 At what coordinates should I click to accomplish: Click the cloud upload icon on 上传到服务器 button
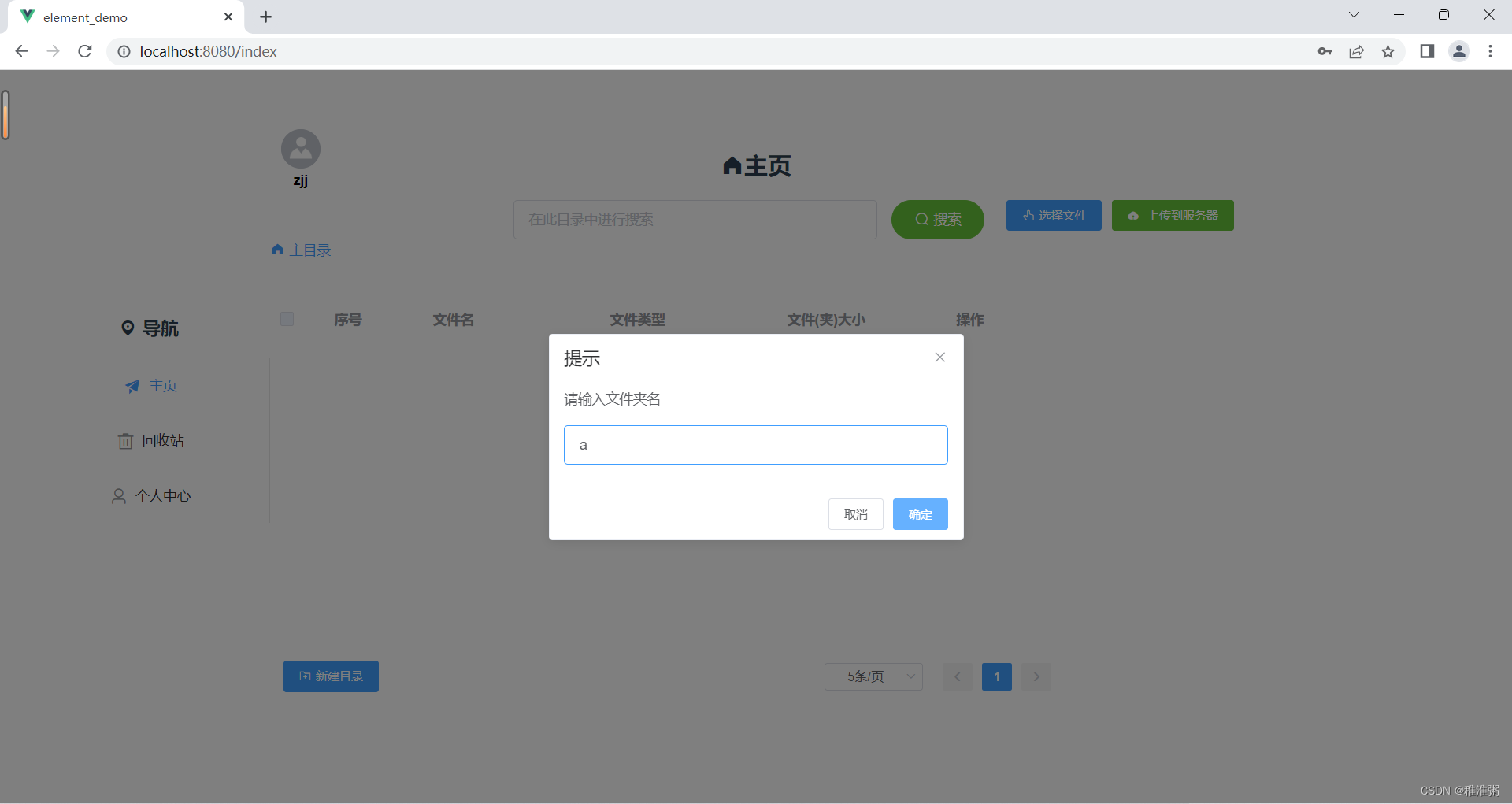(x=1133, y=215)
